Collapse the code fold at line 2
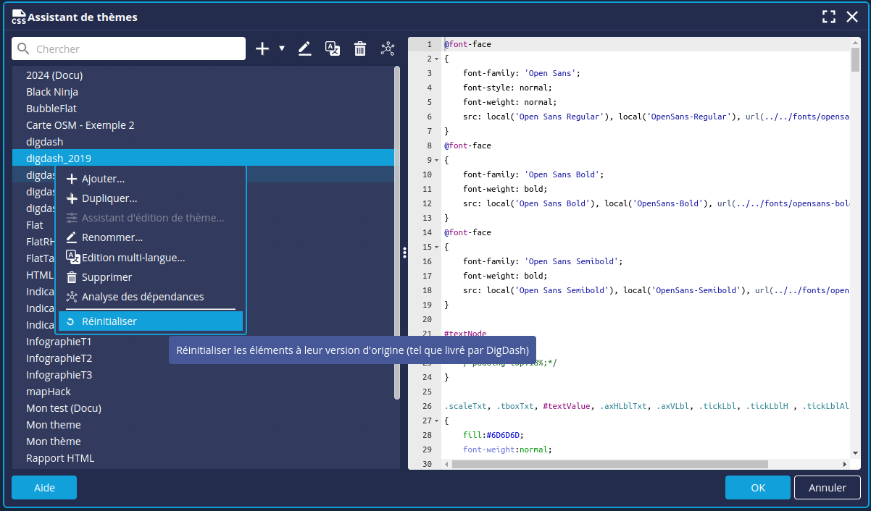This screenshot has height=511, width=871. click(437, 59)
